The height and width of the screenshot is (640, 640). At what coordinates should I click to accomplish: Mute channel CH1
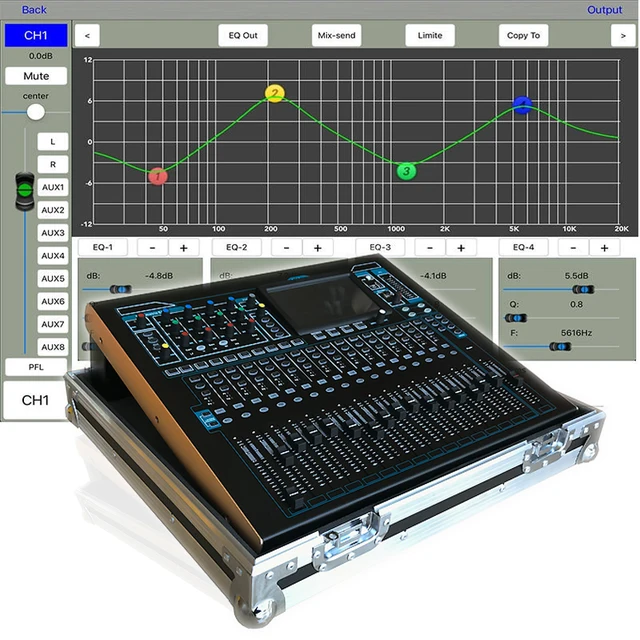tap(36, 76)
